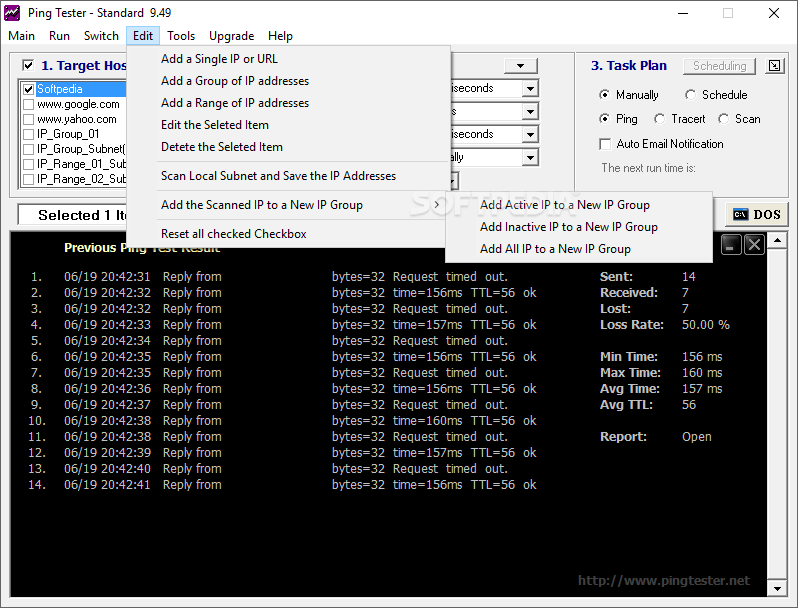This screenshot has height=608, width=798.
Task: Open the Tools menu
Action: click(x=181, y=36)
